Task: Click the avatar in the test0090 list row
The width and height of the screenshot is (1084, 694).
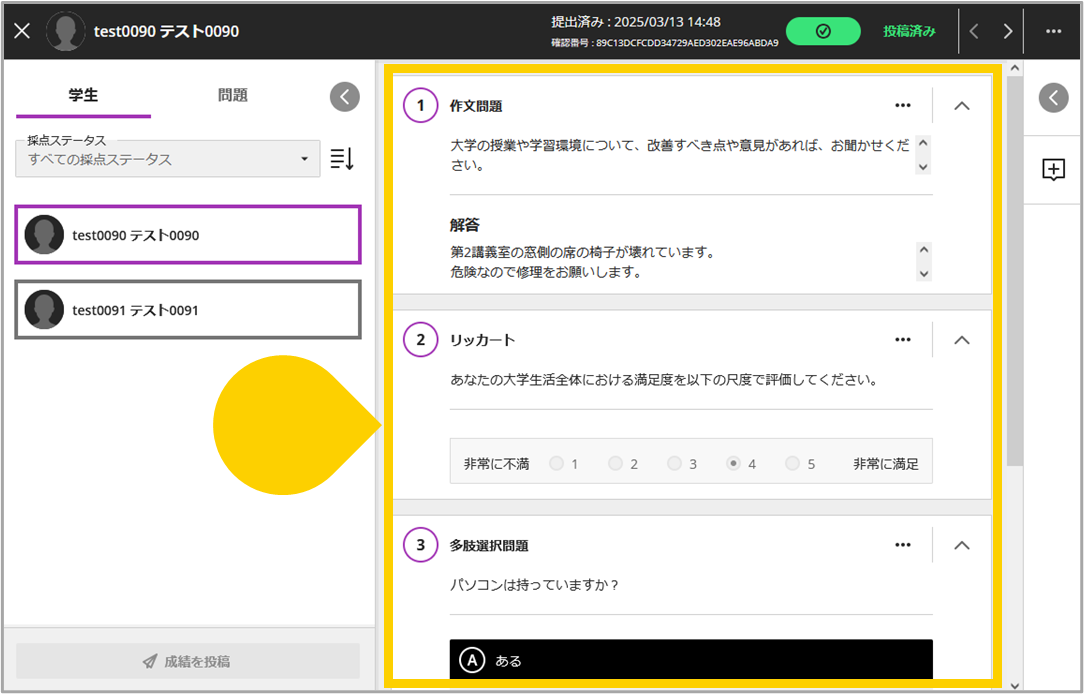Action: [44, 234]
